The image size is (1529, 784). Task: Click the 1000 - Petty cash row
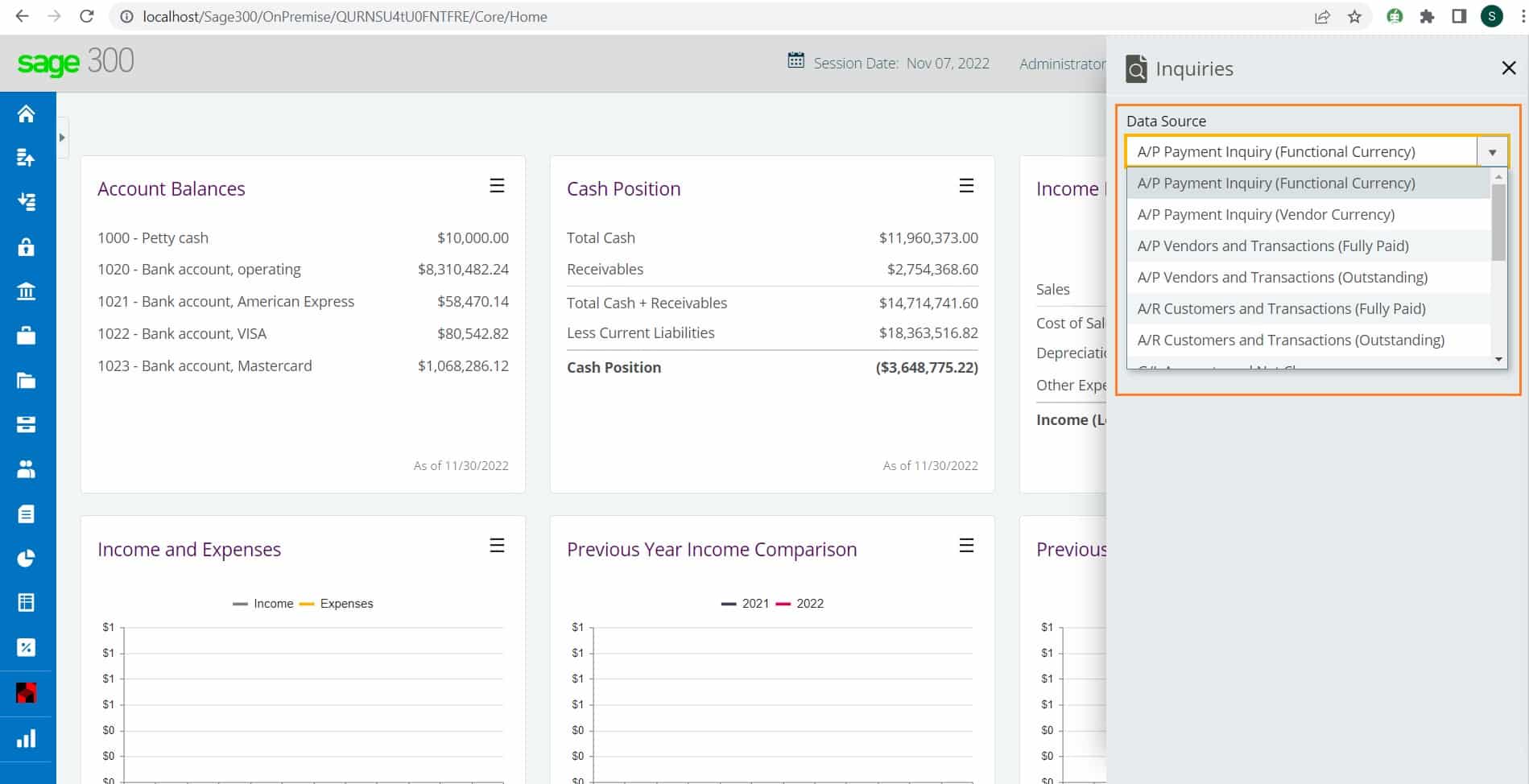(303, 238)
